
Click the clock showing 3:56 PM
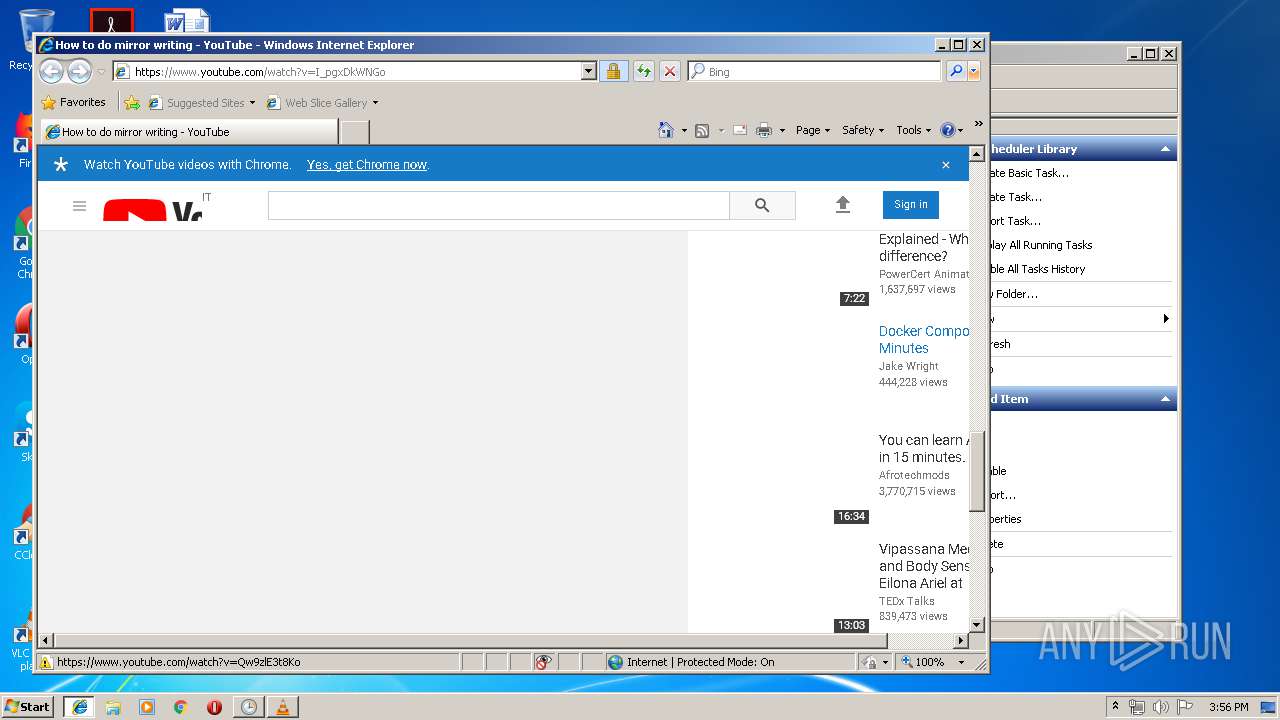[x=1228, y=707]
